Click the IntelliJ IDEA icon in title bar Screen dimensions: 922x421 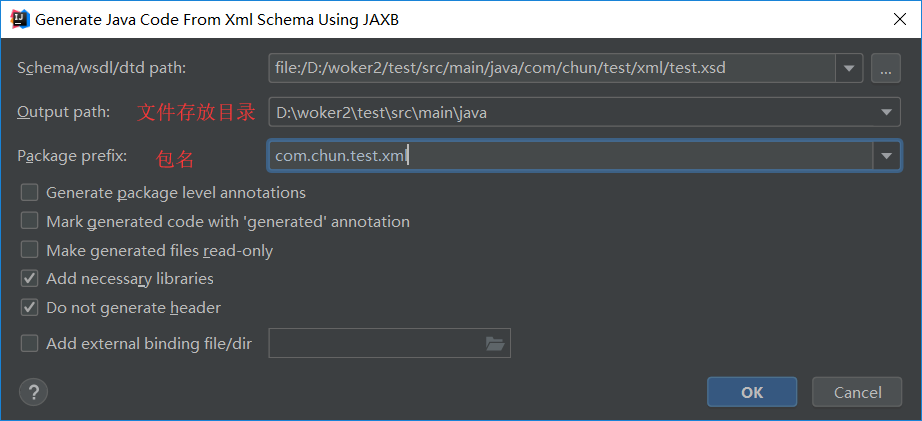17,18
